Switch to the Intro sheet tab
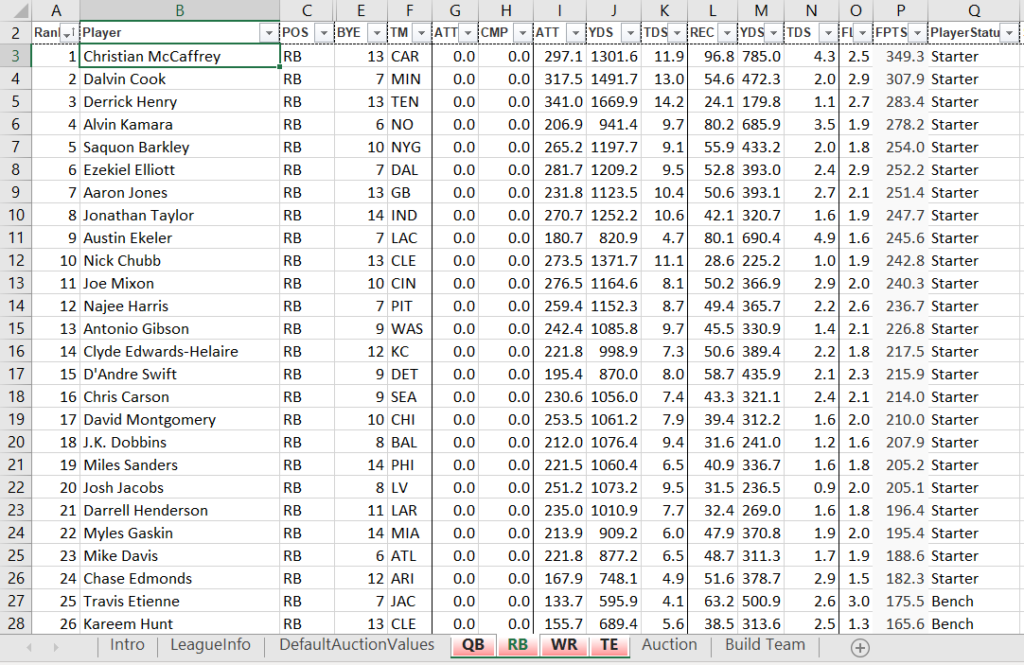 [127, 646]
